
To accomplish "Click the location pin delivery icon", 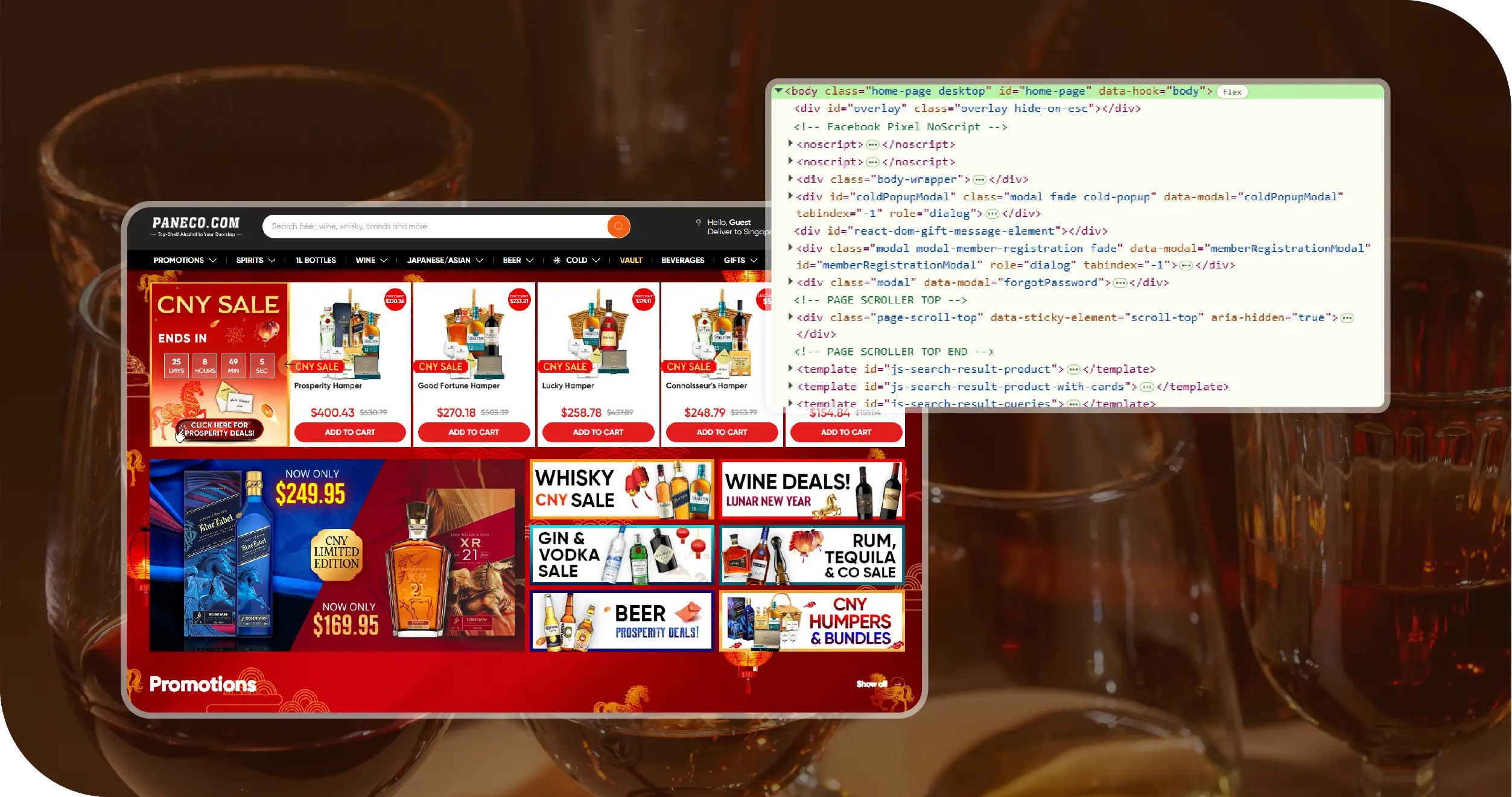I will (698, 223).
